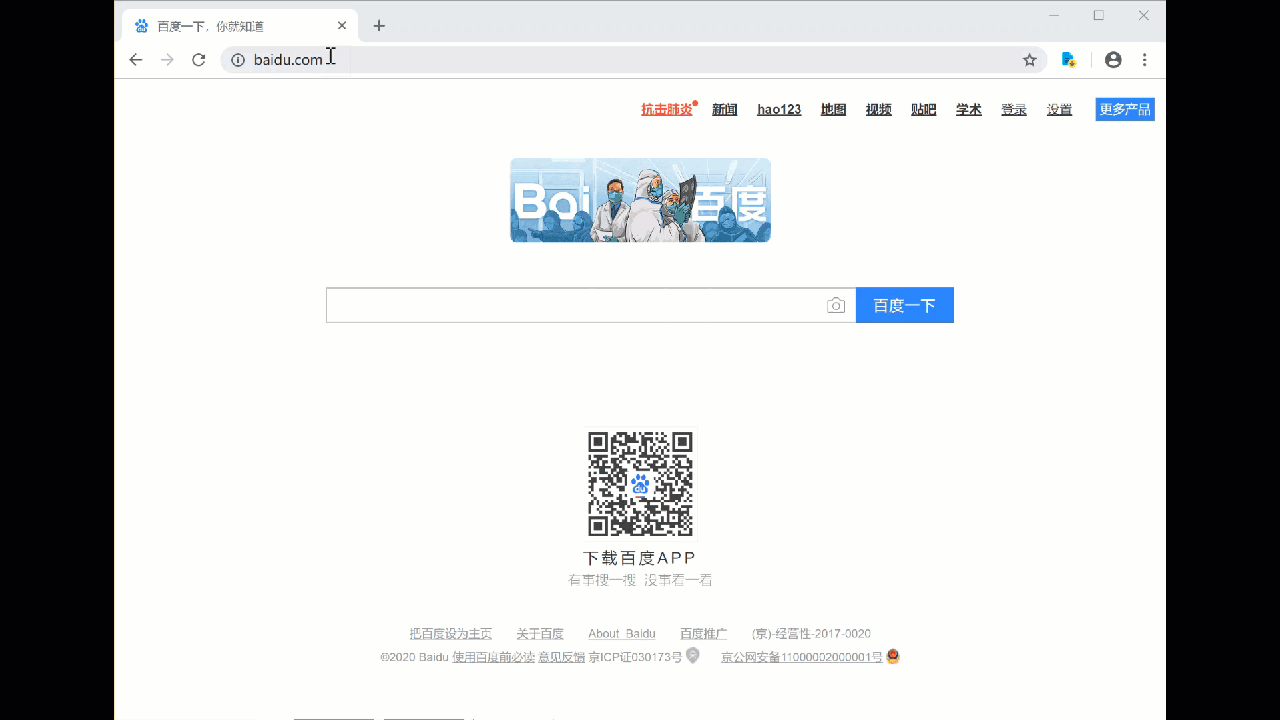Open the 关于百度 footer link
1280x720 pixels.
coord(540,634)
